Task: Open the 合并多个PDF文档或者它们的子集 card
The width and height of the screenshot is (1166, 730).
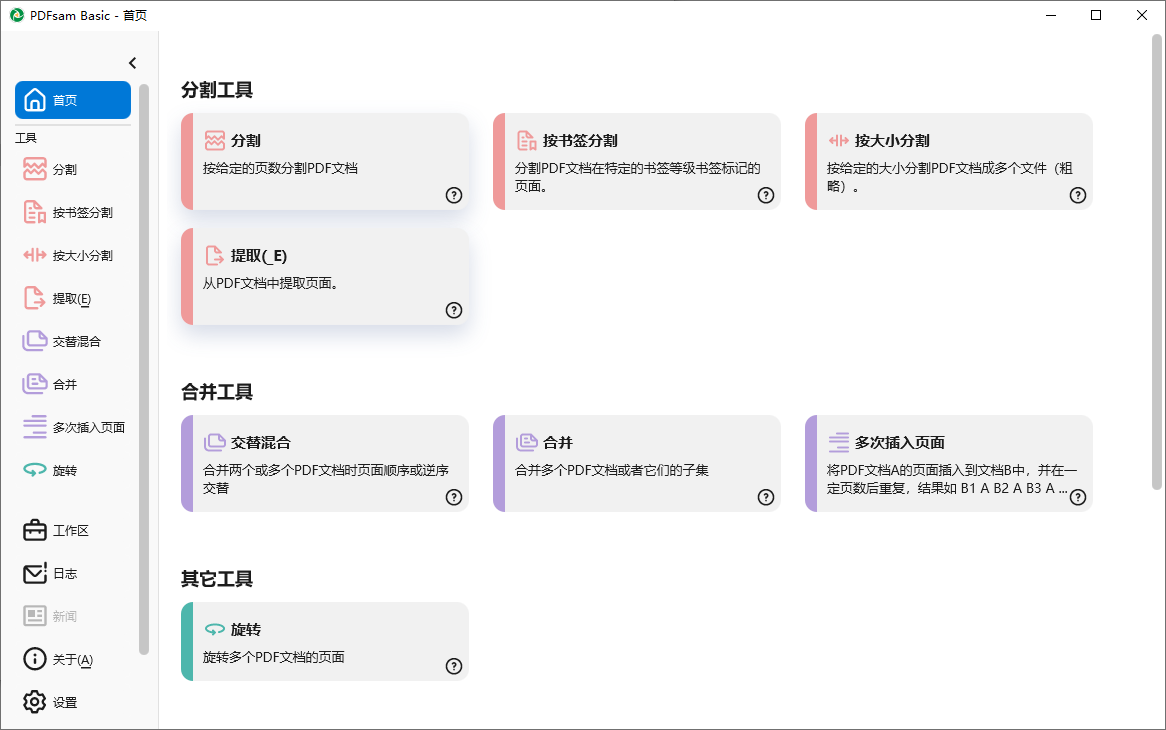Action: coord(637,463)
